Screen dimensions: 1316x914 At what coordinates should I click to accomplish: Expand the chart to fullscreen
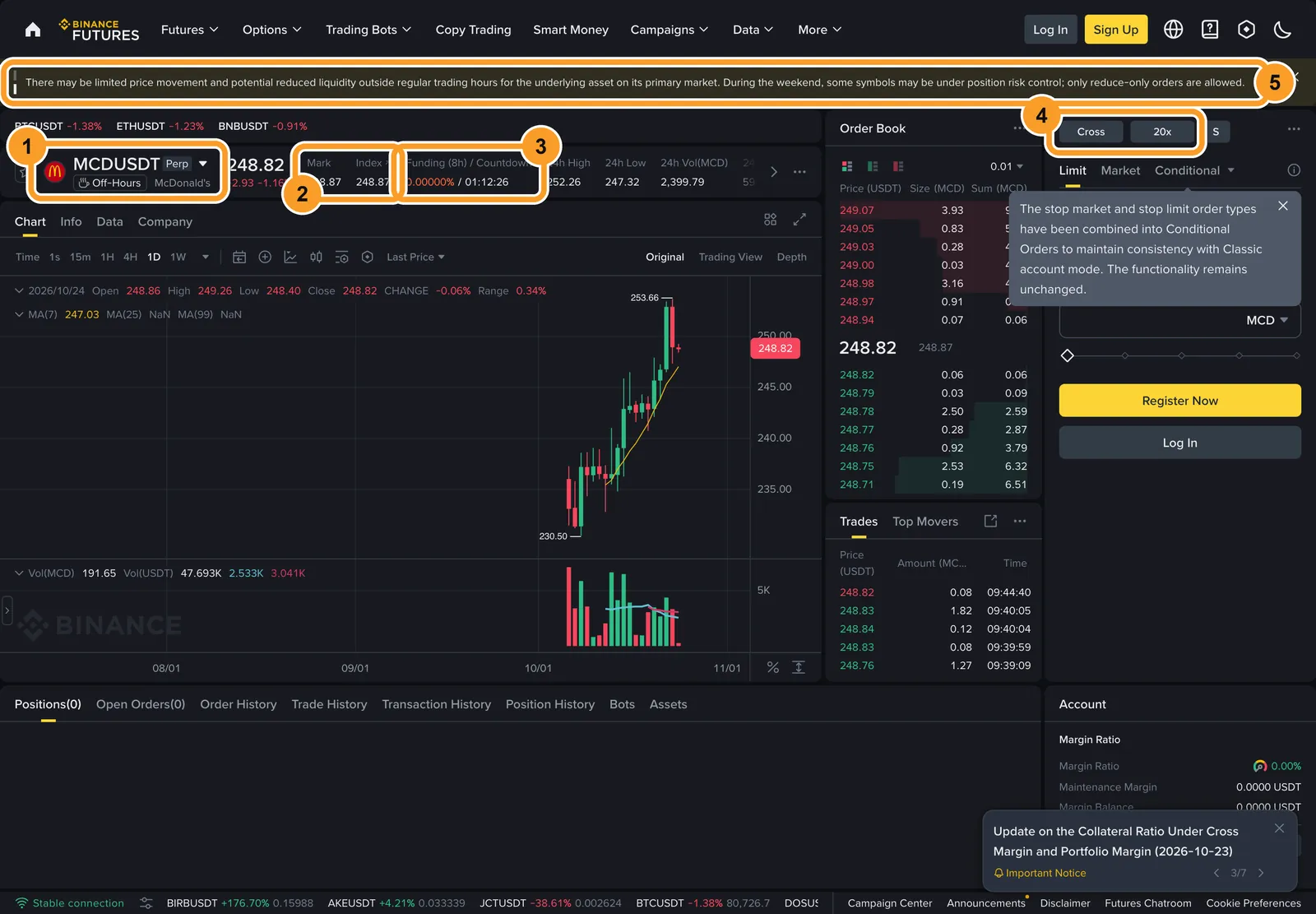click(x=799, y=220)
